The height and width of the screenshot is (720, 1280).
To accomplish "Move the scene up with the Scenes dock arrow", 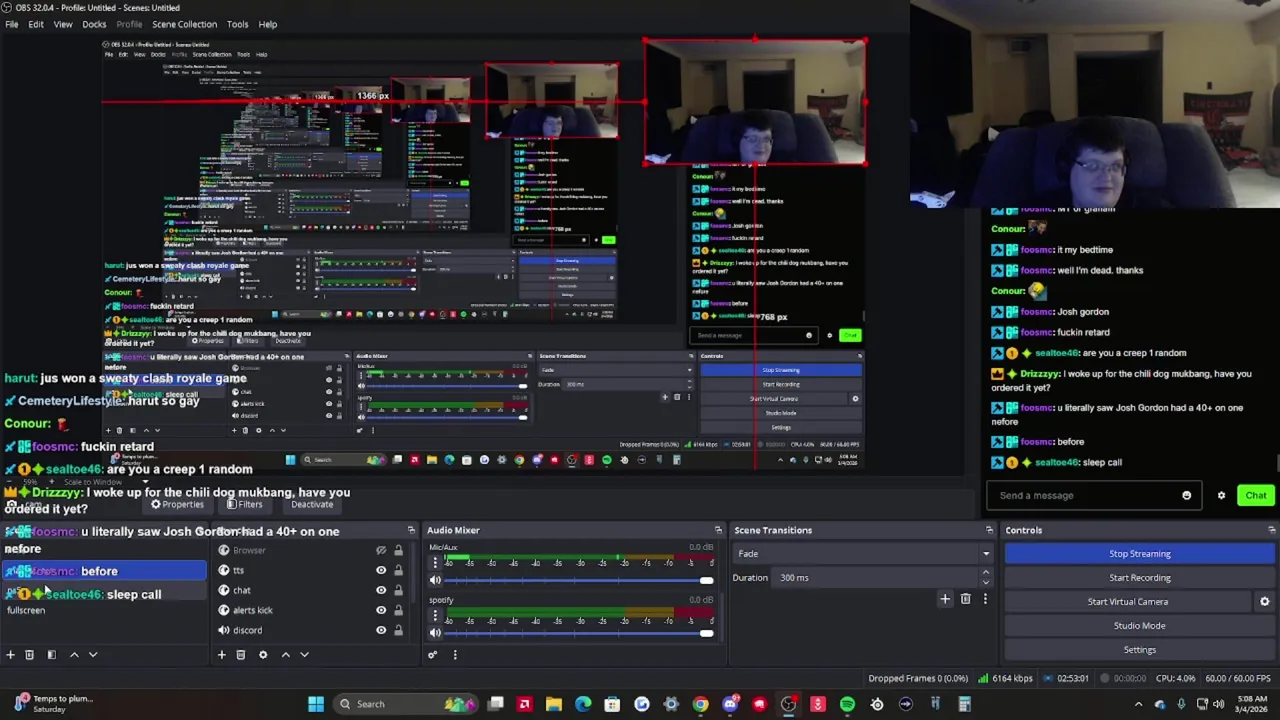I will click(74, 655).
